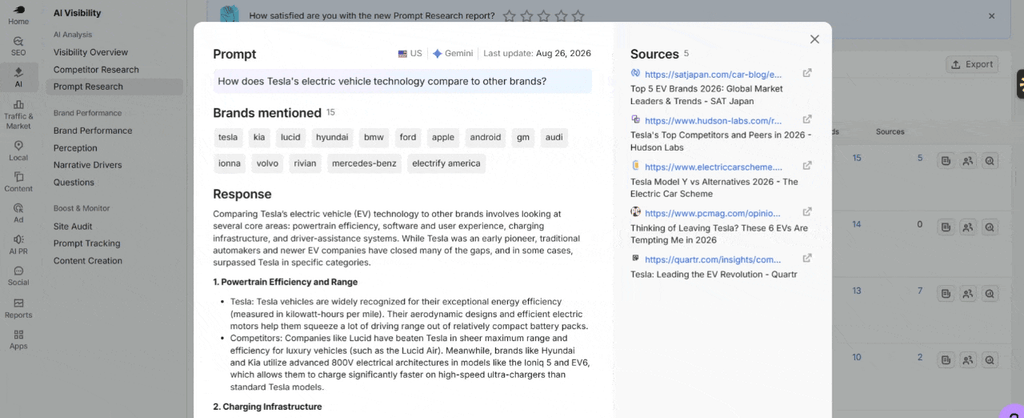Click the Export button

point(972,64)
